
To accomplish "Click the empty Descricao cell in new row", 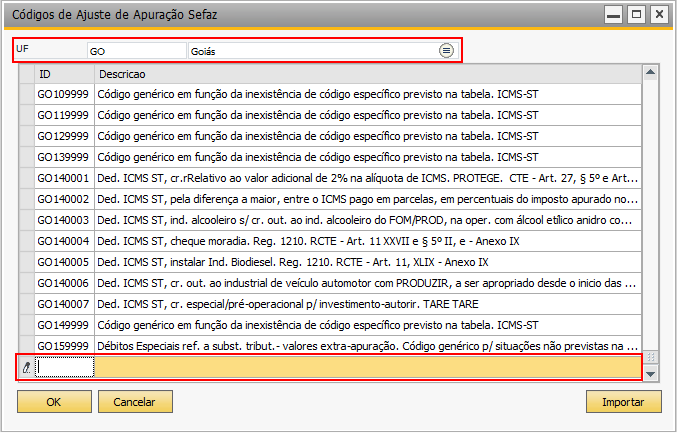I will pos(368,367).
